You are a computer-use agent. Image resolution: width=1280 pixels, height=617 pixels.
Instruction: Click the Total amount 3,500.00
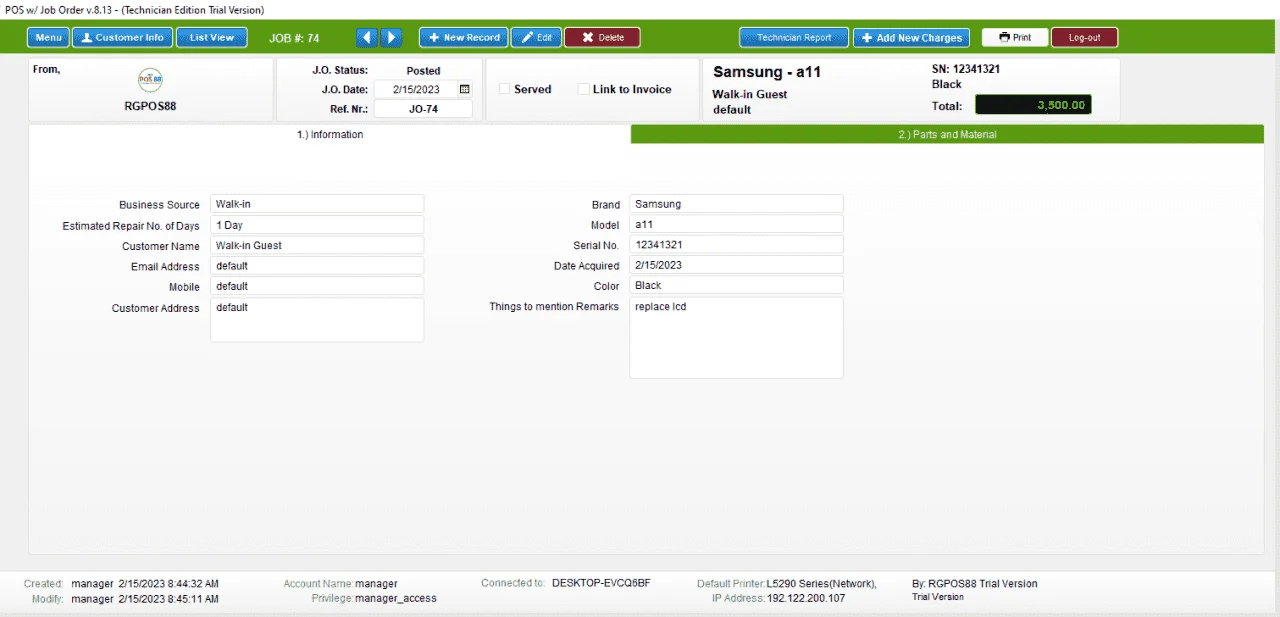[x=1033, y=105]
